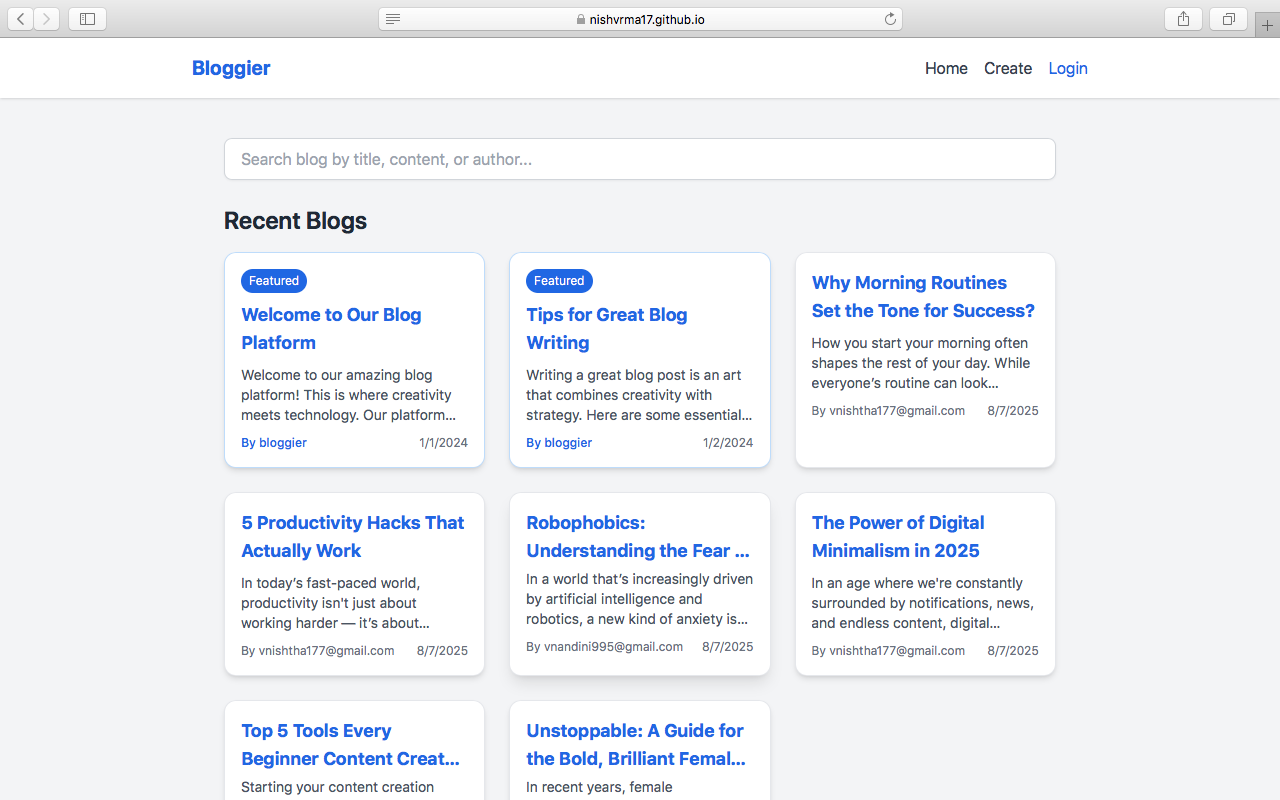Open 'Robophobics: Understanding the Fear' post
This screenshot has width=1280, height=800.
click(x=638, y=536)
